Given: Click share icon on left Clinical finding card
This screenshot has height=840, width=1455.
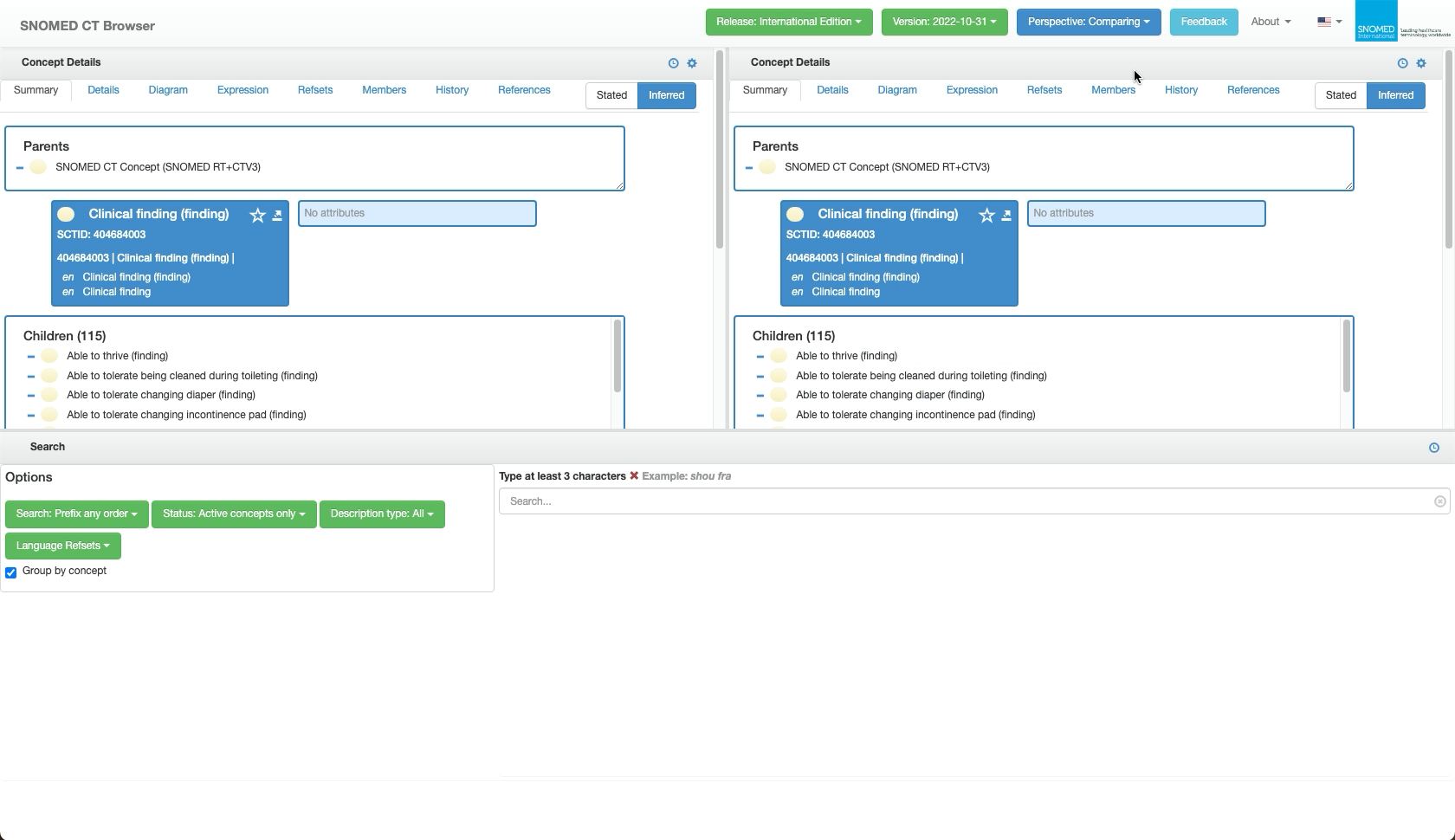Looking at the screenshot, I should [277, 216].
